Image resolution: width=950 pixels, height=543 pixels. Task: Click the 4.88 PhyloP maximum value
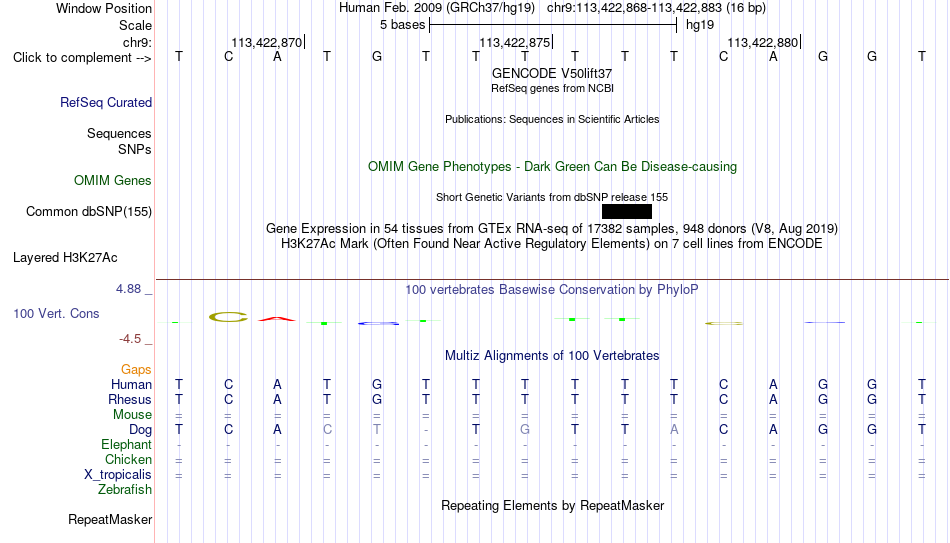coord(128,289)
